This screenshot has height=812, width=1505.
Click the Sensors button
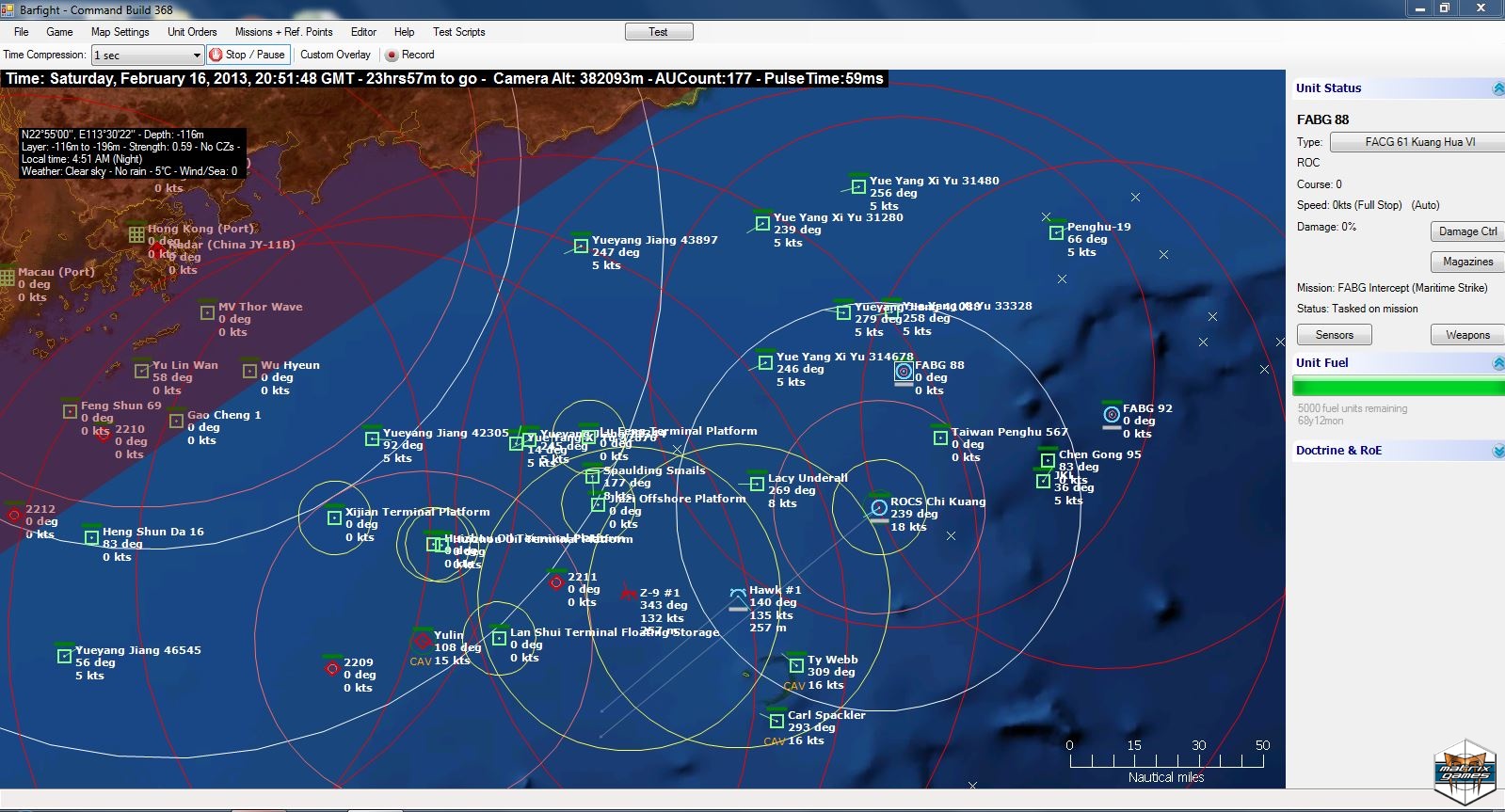click(1334, 335)
